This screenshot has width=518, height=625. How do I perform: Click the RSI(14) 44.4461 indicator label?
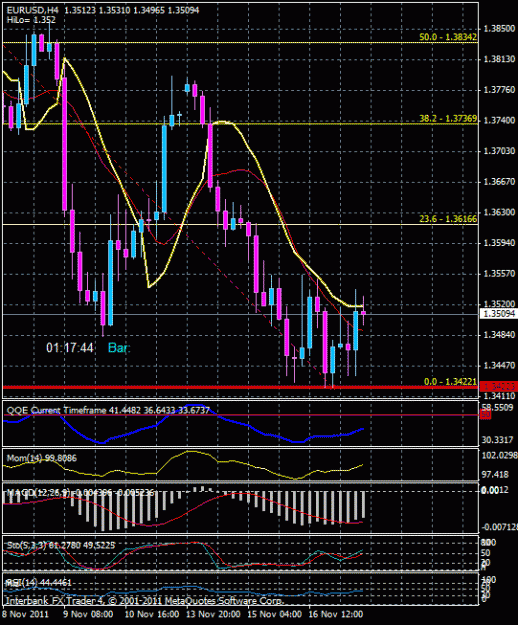39,583
